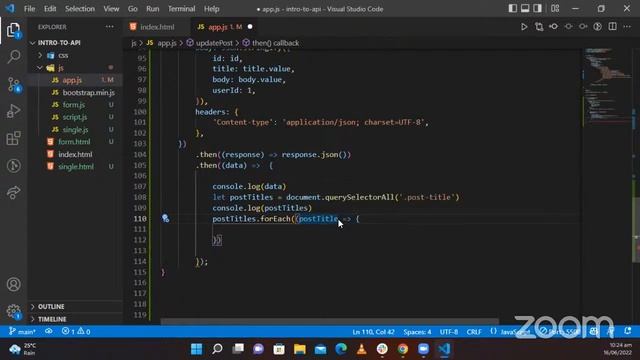This screenshot has width=640, height=360.
Task: Open the Search view in activity bar
Action: click(x=13, y=56)
